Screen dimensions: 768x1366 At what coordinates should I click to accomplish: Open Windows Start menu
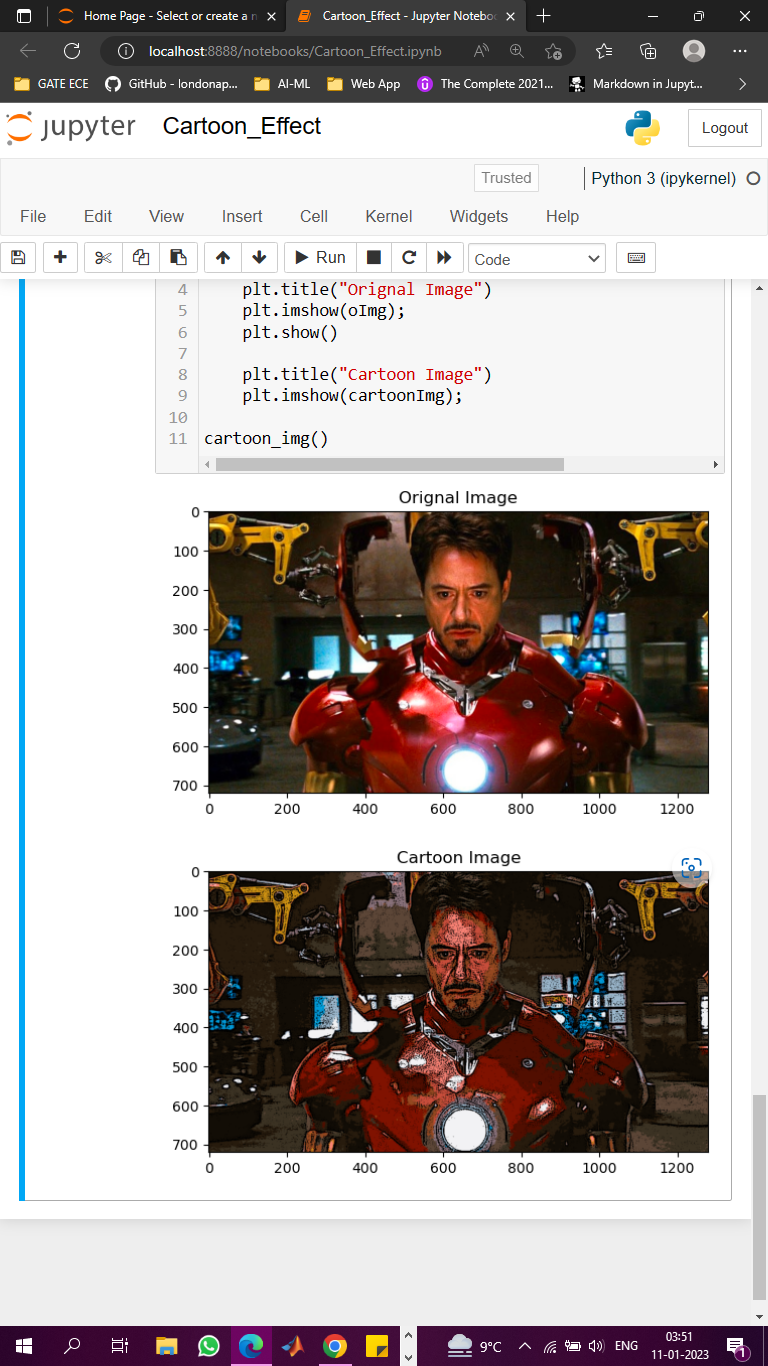pyautogui.click(x=24, y=1346)
